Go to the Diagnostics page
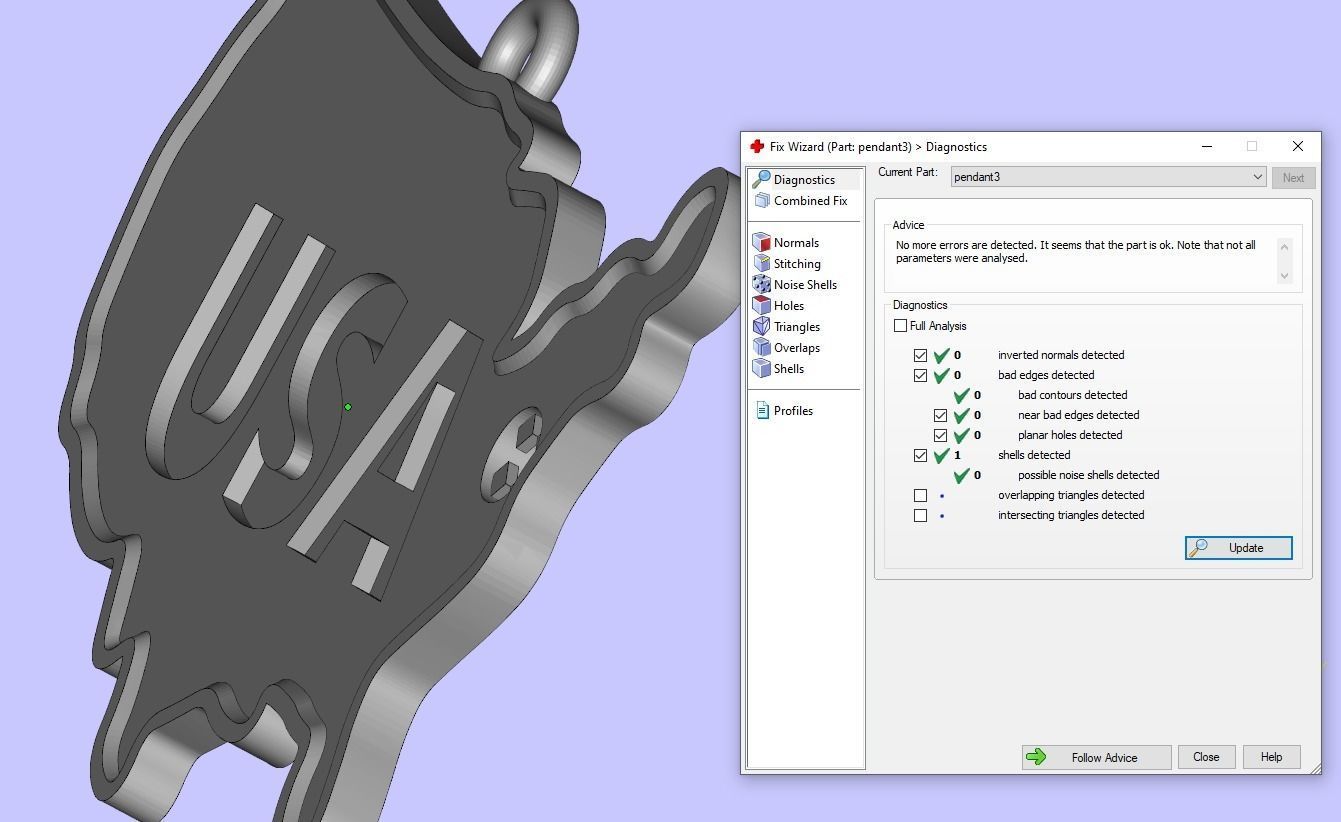Viewport: 1341px width, 822px height. pos(804,180)
